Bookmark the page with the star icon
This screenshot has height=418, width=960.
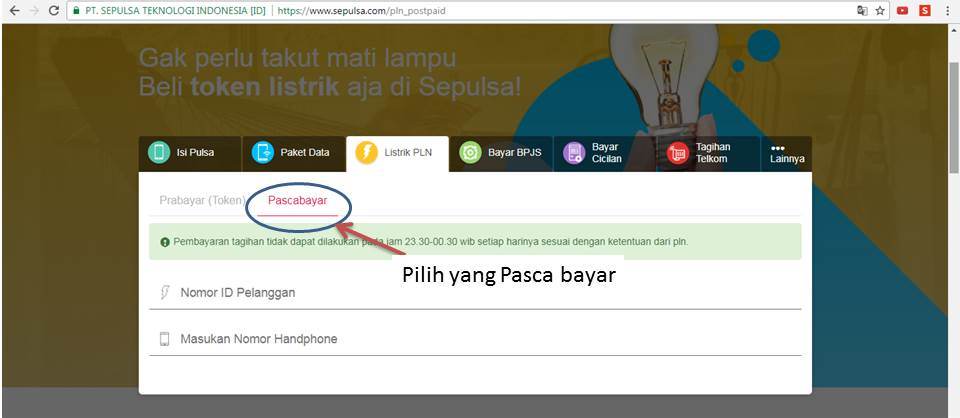point(880,11)
